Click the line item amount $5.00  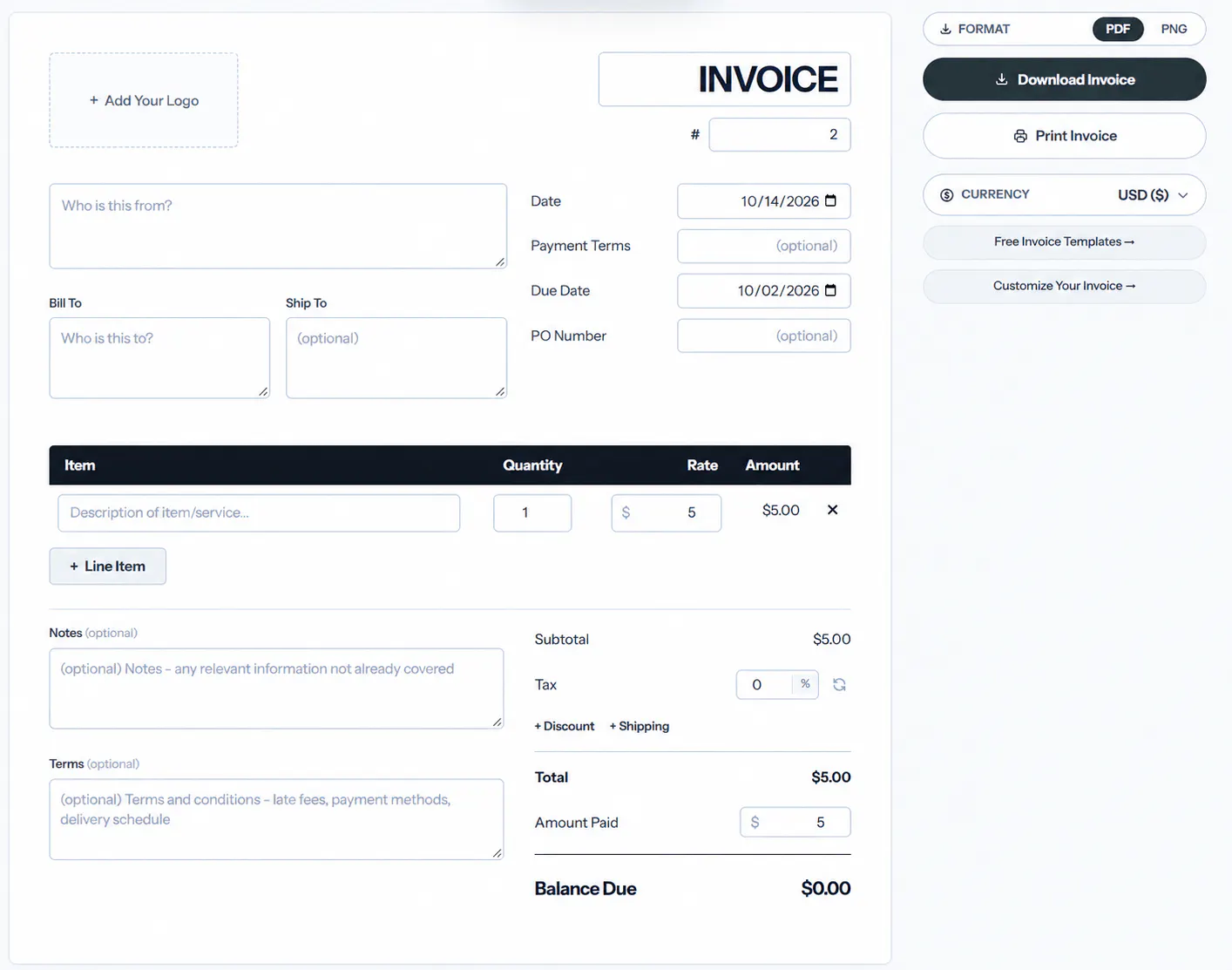[781, 510]
